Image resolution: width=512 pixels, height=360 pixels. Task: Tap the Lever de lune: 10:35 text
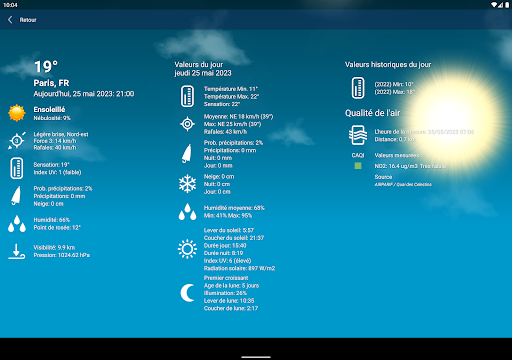(x=229, y=301)
